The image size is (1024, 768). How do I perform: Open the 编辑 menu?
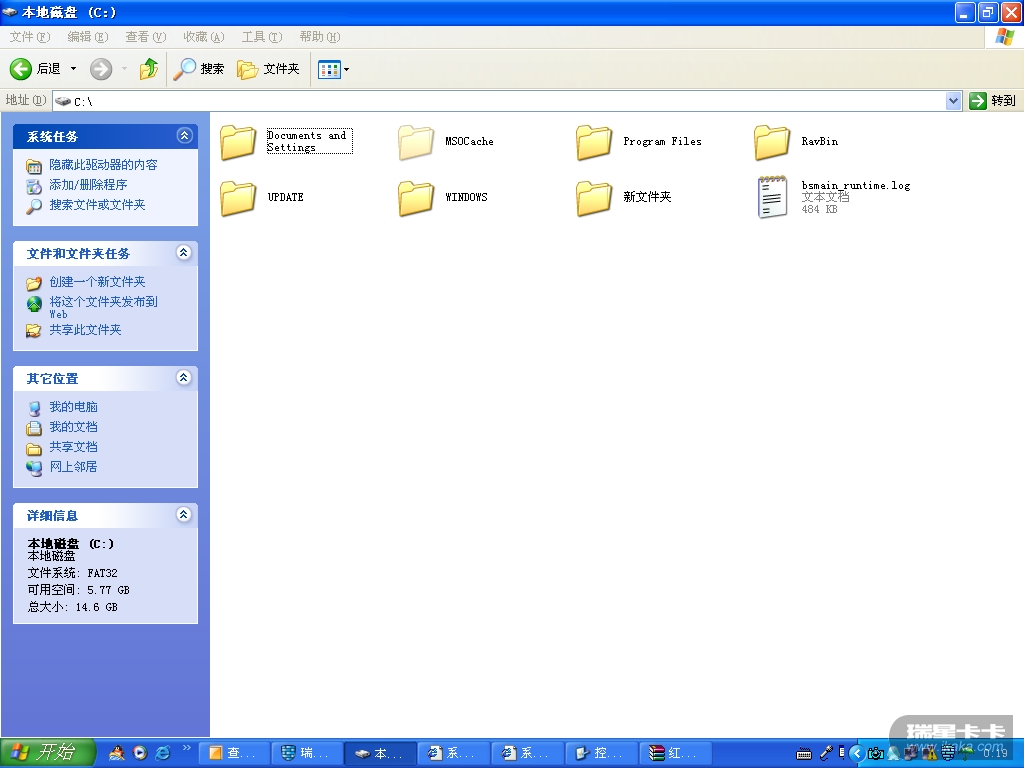pos(88,37)
